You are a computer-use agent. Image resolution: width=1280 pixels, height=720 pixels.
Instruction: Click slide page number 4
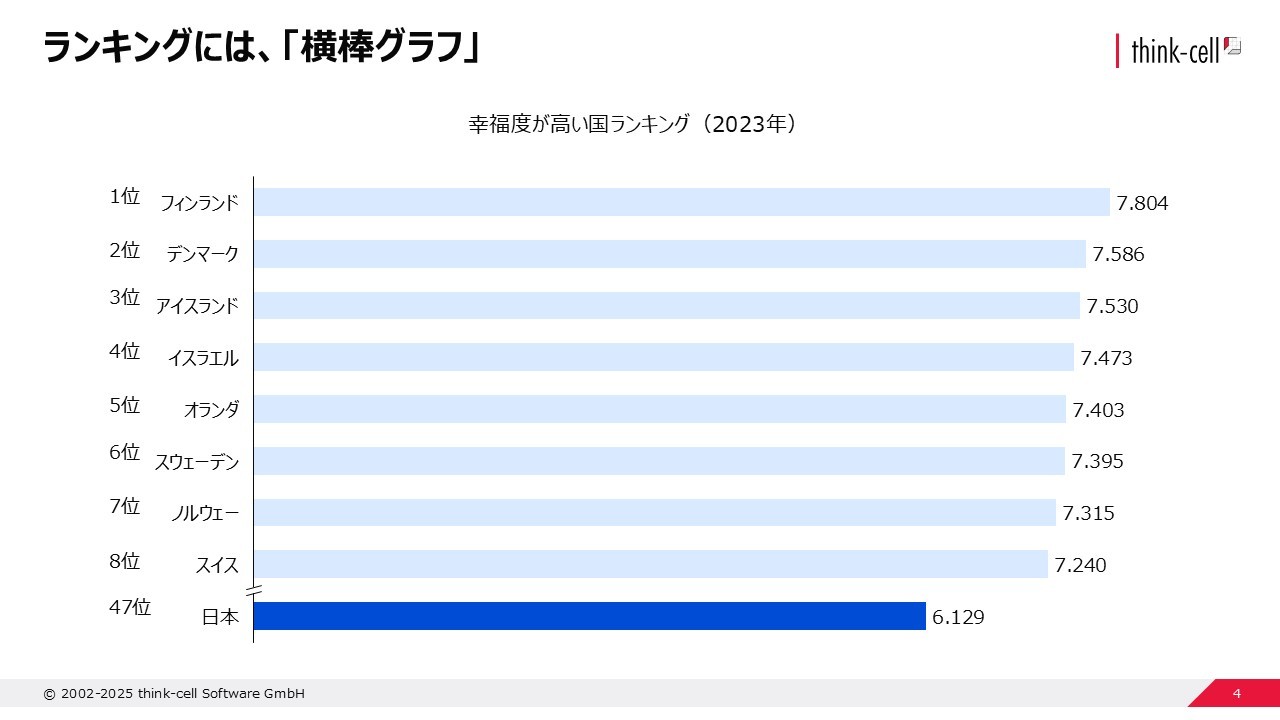(1237, 694)
